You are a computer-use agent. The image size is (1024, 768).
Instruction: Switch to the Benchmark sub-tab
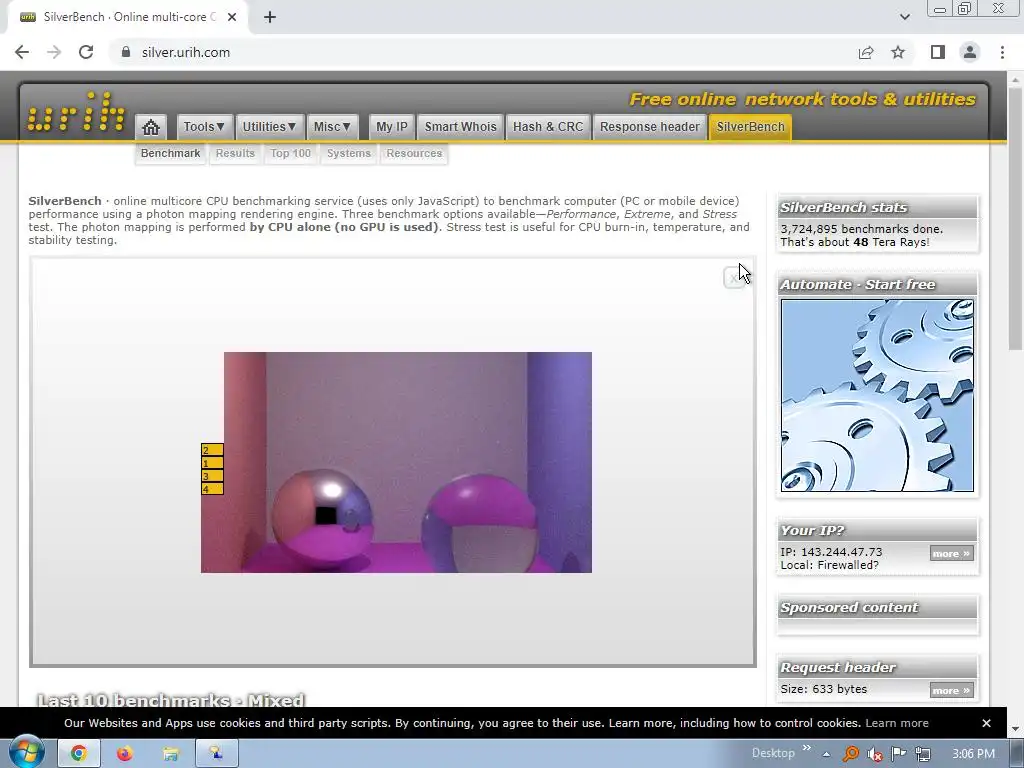[x=170, y=153]
